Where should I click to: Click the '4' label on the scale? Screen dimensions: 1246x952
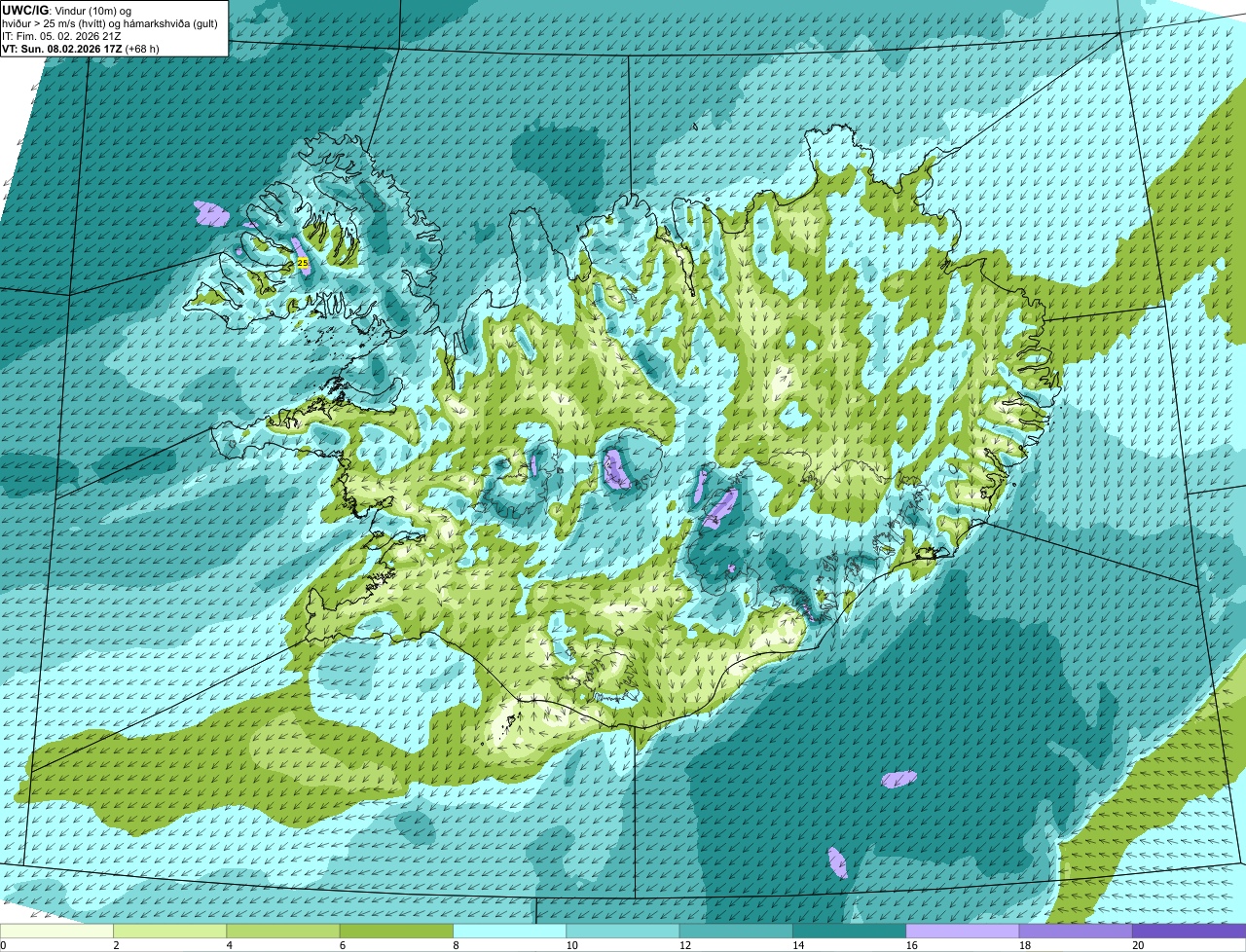click(x=229, y=945)
